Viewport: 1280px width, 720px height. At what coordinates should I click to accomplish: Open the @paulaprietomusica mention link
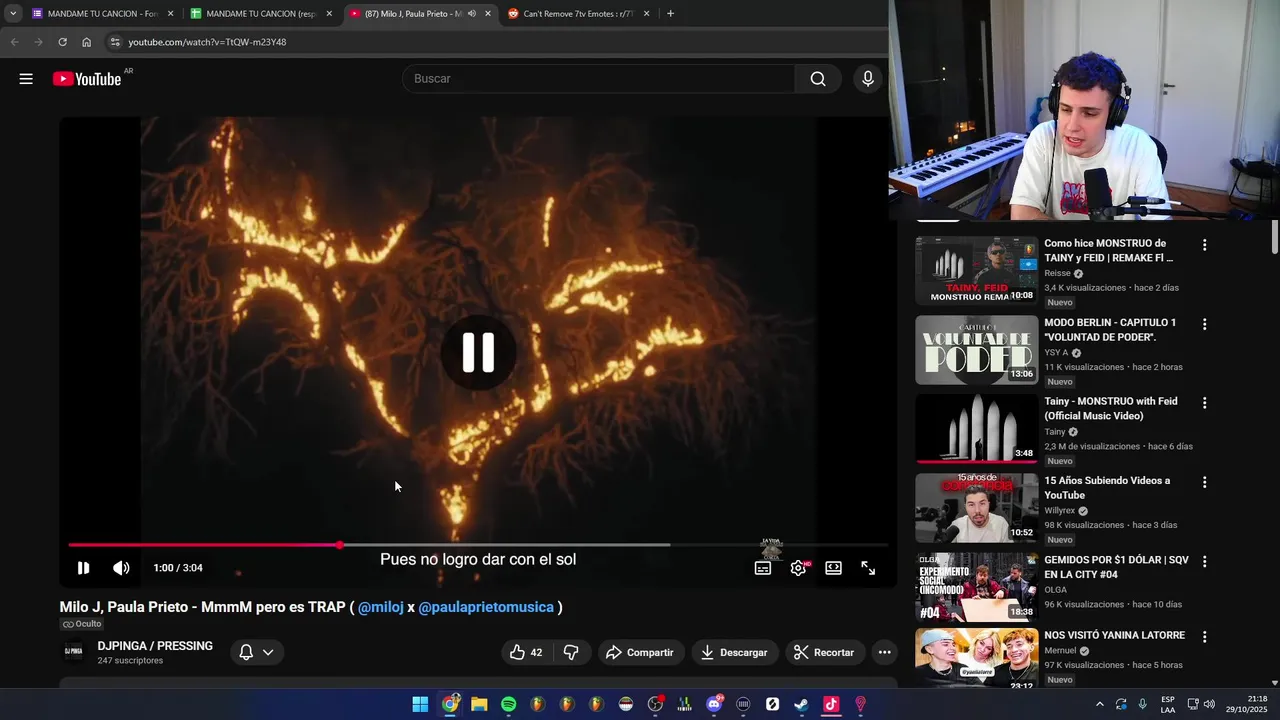(x=486, y=607)
